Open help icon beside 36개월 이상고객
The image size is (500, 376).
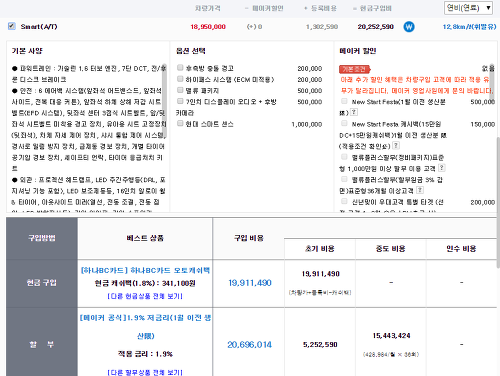tap(420, 190)
